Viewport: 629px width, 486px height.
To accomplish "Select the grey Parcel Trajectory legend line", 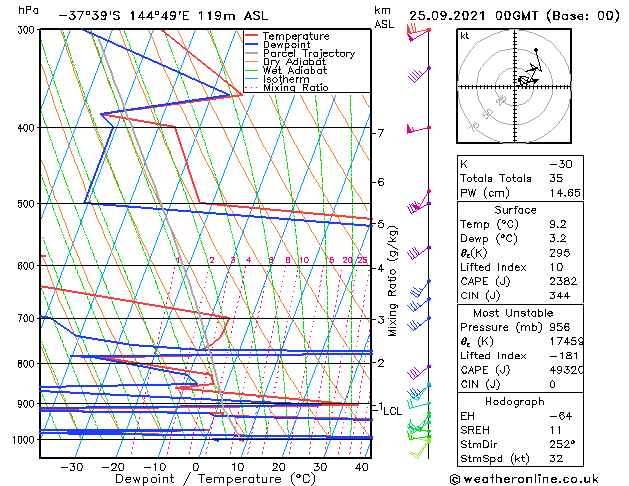I will coord(252,53).
